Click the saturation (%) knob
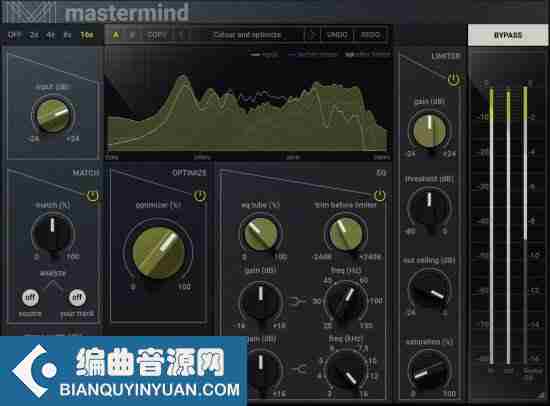This screenshot has width=550, height=406. pos(429,370)
